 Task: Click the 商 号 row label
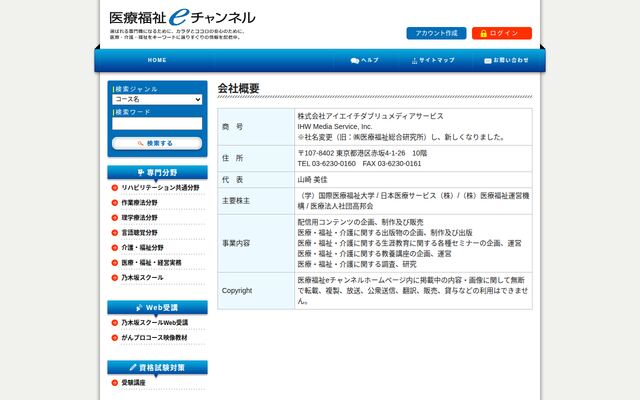(233, 127)
